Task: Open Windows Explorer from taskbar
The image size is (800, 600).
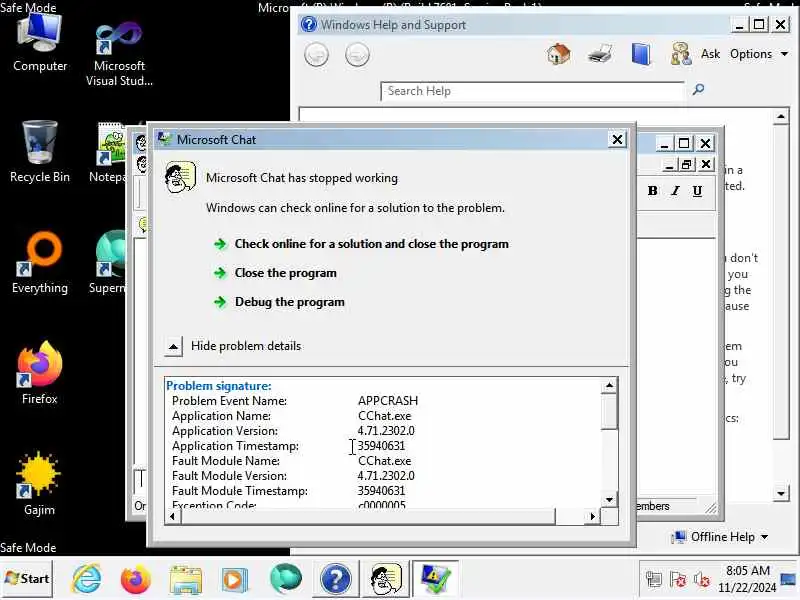Action: (x=186, y=580)
